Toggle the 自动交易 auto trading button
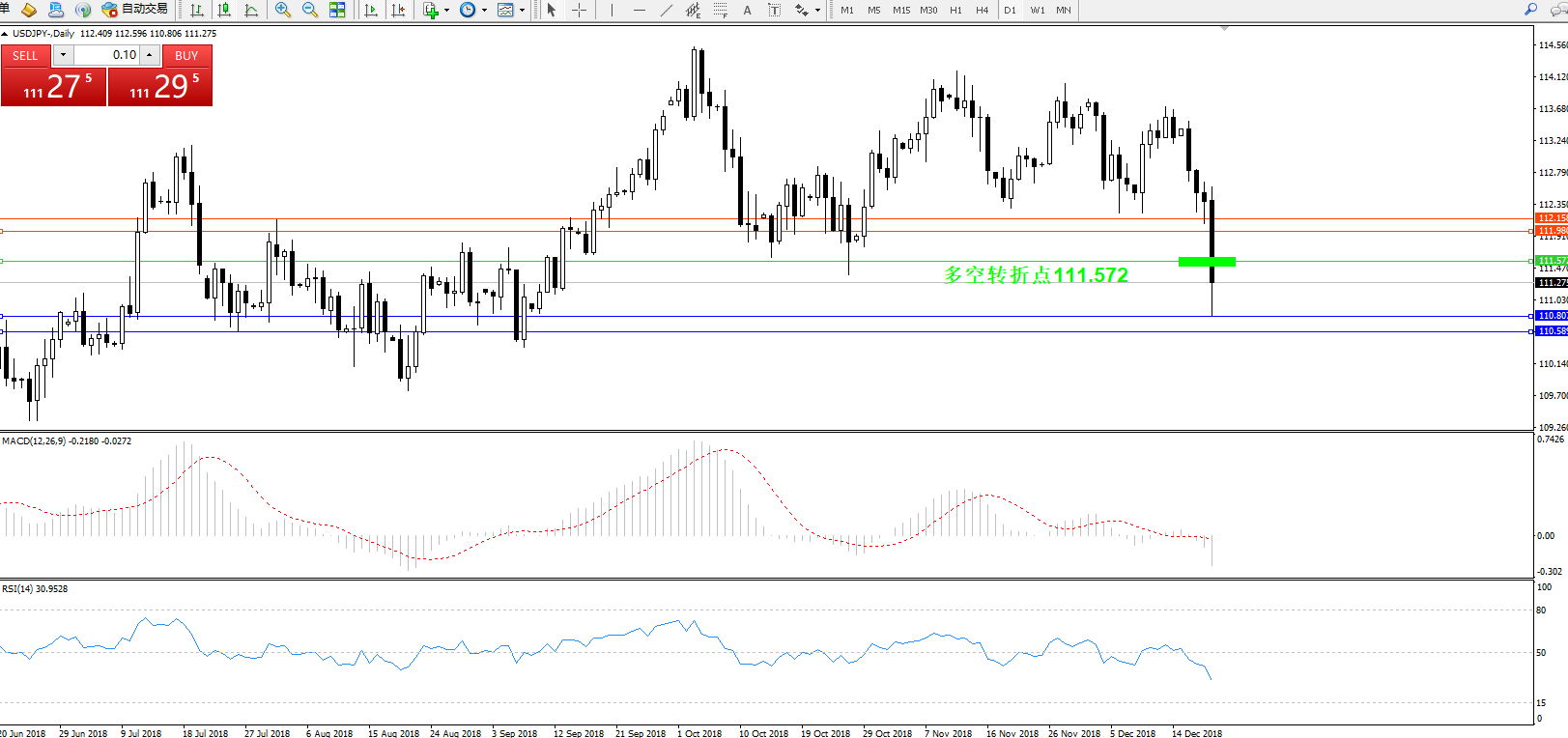This screenshot has height=738, width=1568. (135, 10)
